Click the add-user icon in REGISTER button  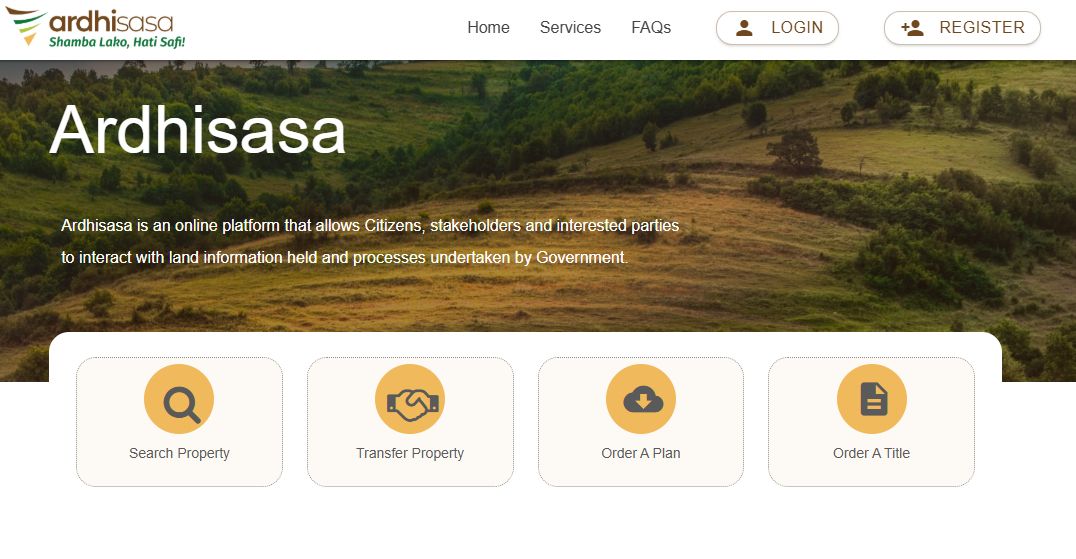click(x=912, y=28)
